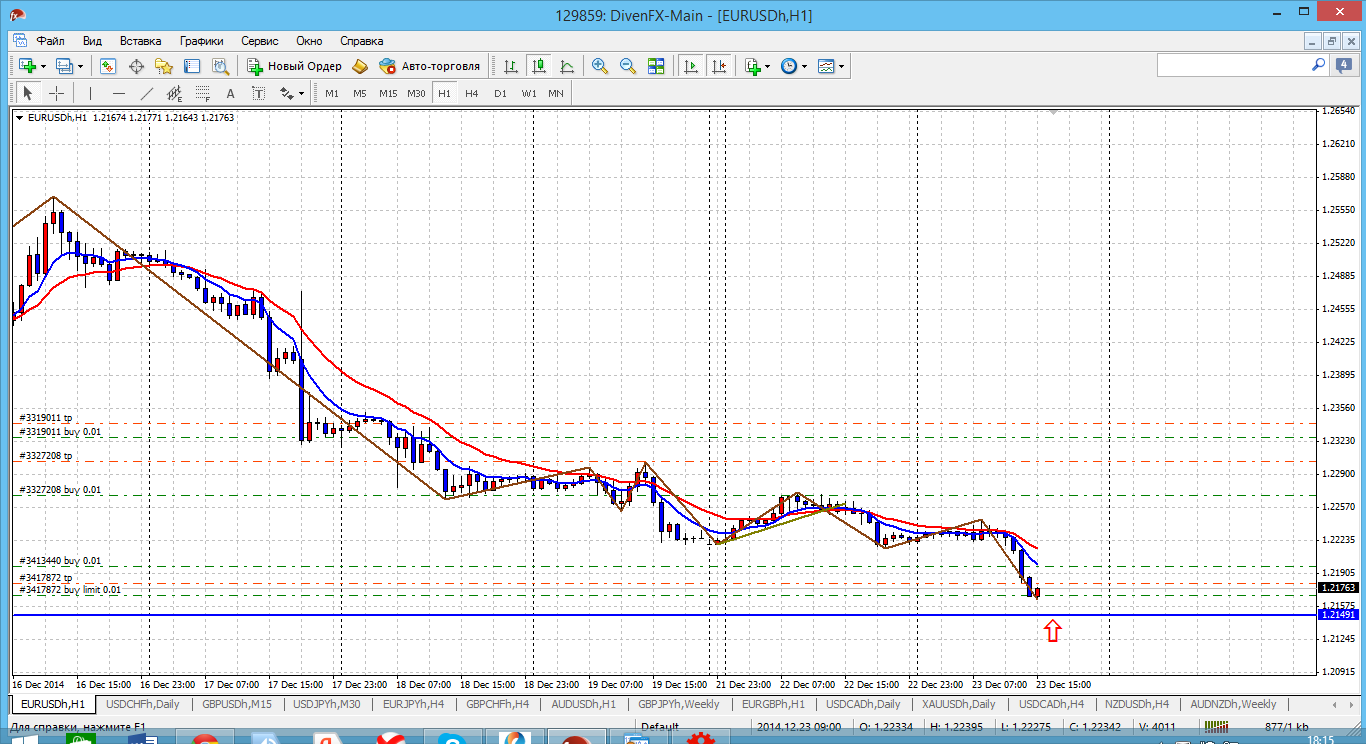Zoom out of the chart
The width and height of the screenshot is (1369, 744).
click(628, 66)
